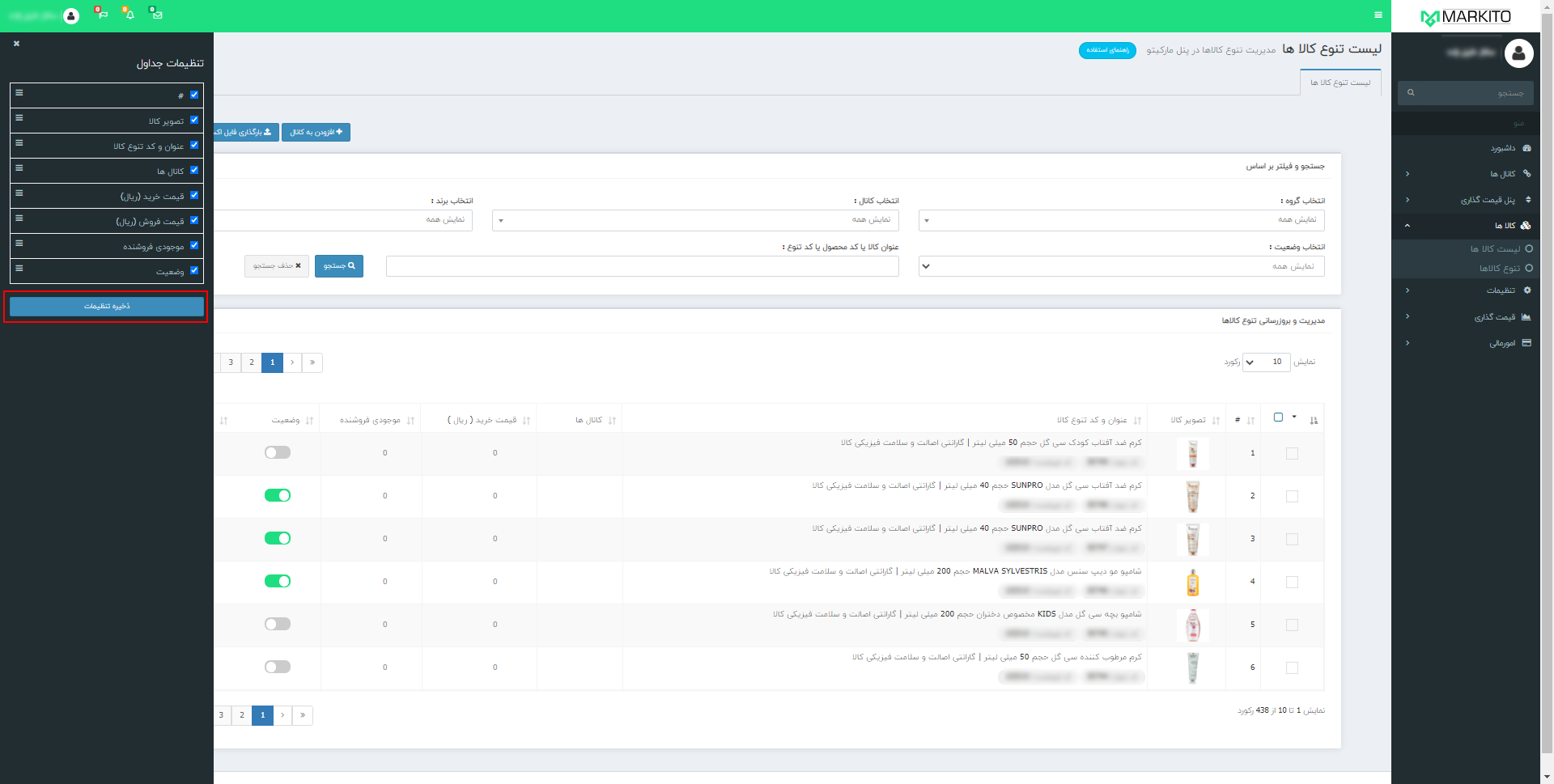Click drag handle of وضعیت settings row
1554x784 pixels.
19,269
